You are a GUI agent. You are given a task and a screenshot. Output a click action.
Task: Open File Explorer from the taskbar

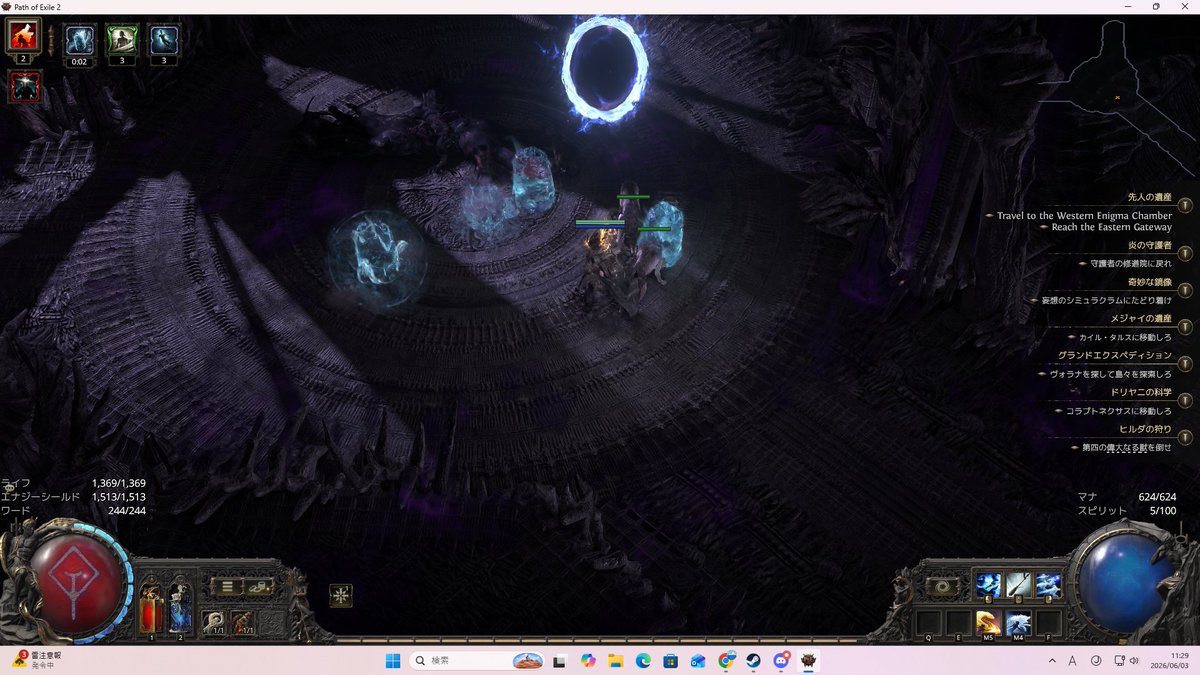[x=616, y=661]
